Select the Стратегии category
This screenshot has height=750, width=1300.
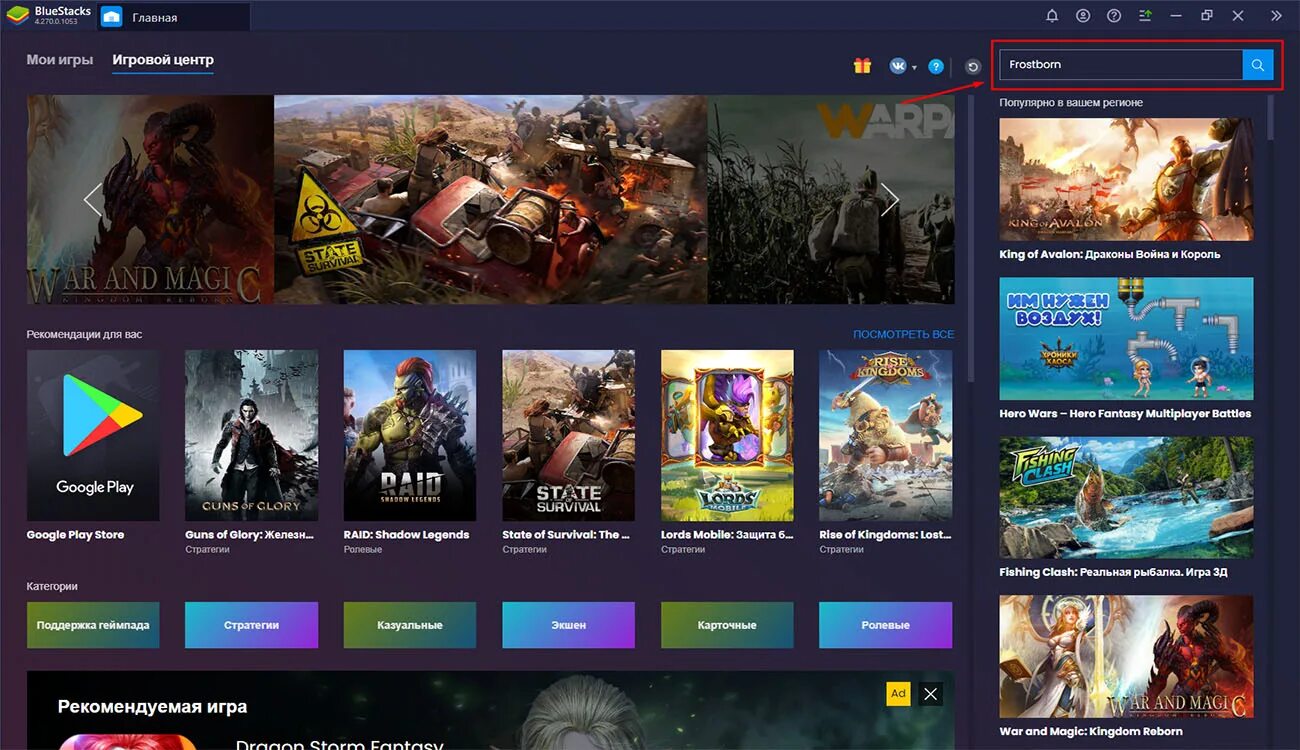pyautogui.click(x=251, y=625)
